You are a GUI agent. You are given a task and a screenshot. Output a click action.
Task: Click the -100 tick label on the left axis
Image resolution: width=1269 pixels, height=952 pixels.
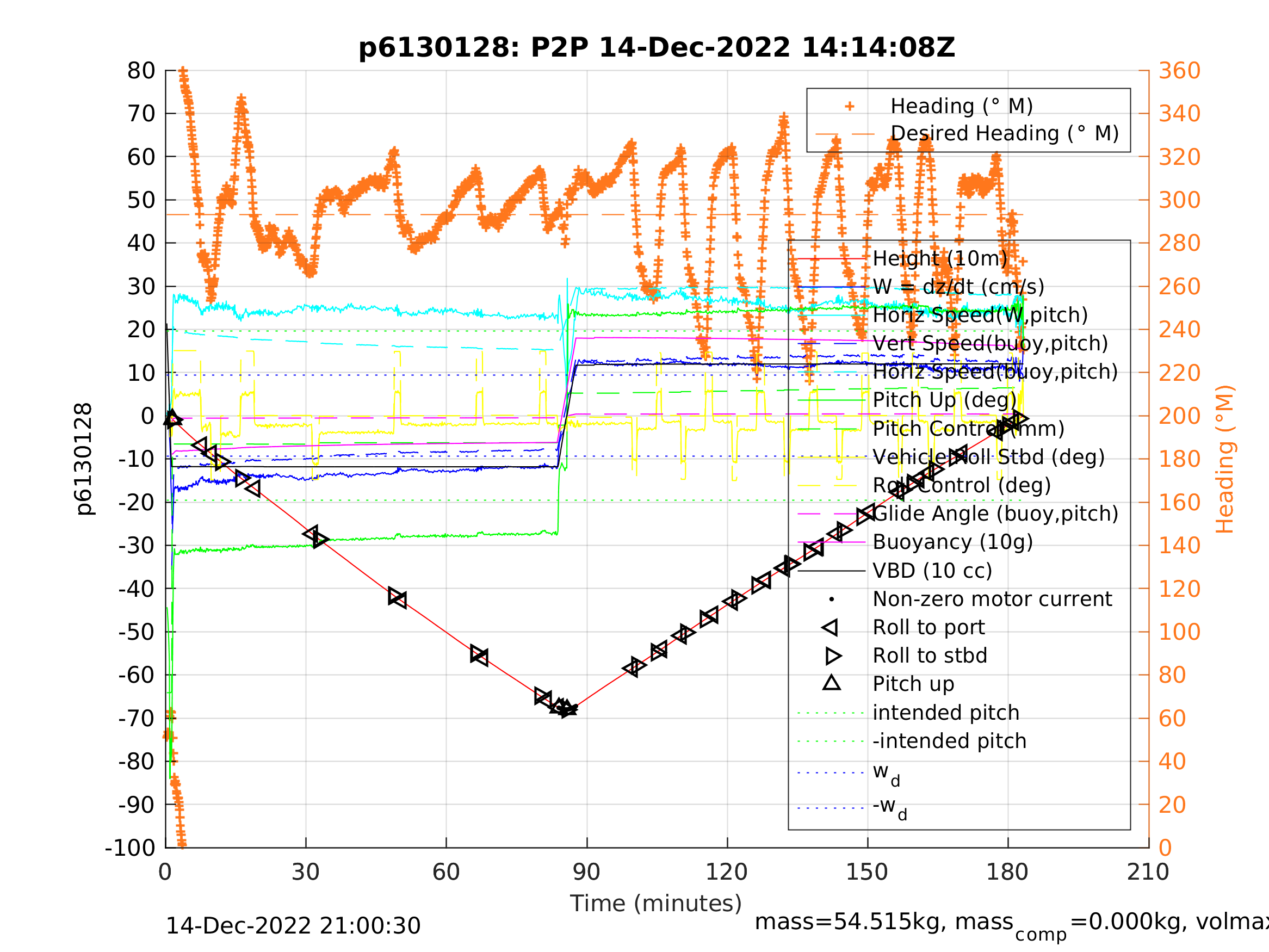(130, 848)
